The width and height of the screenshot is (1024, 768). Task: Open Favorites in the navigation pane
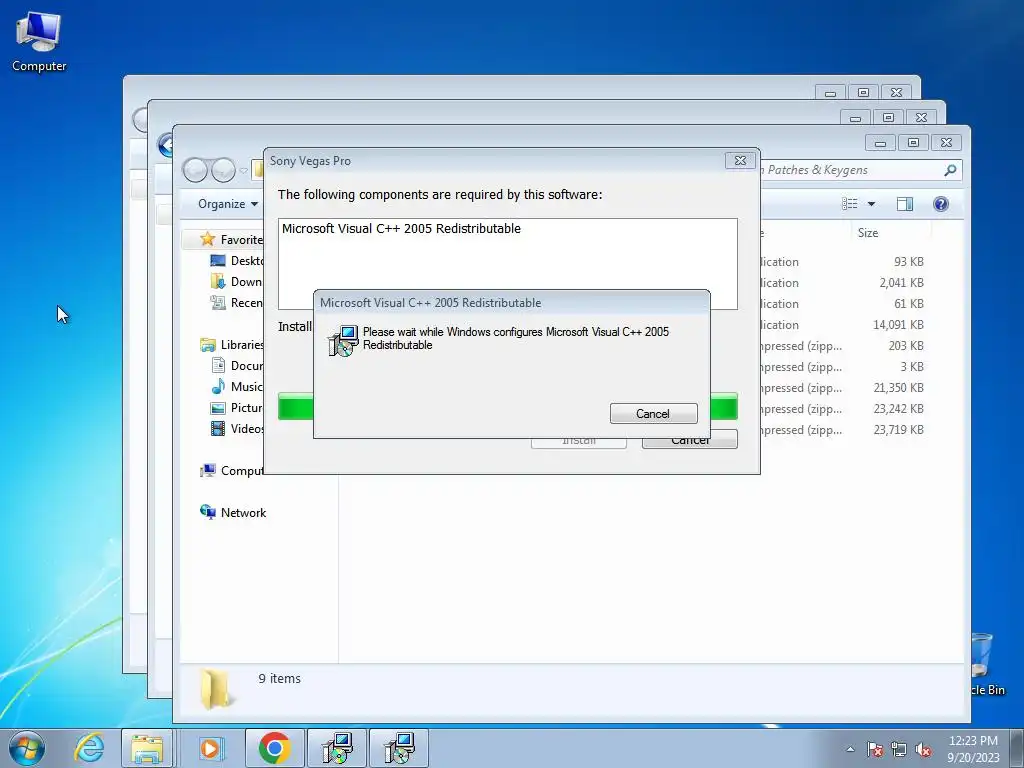(x=241, y=240)
